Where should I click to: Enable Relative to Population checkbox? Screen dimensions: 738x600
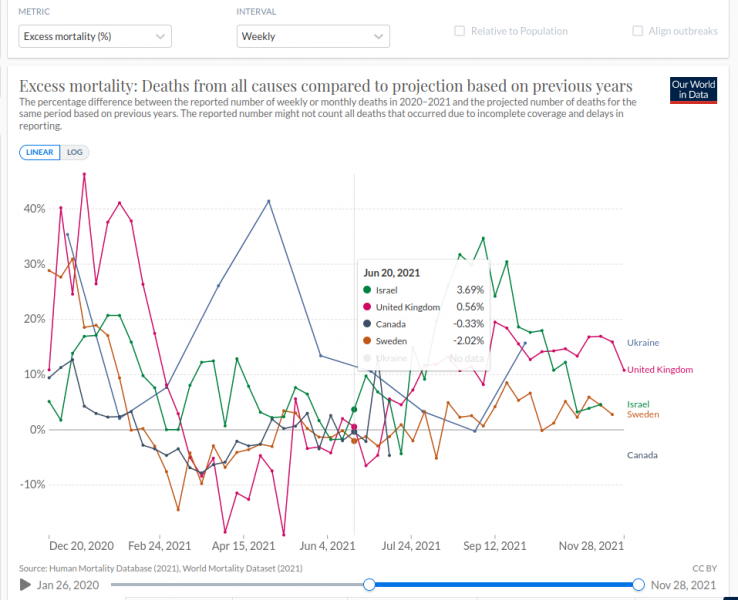pos(460,31)
